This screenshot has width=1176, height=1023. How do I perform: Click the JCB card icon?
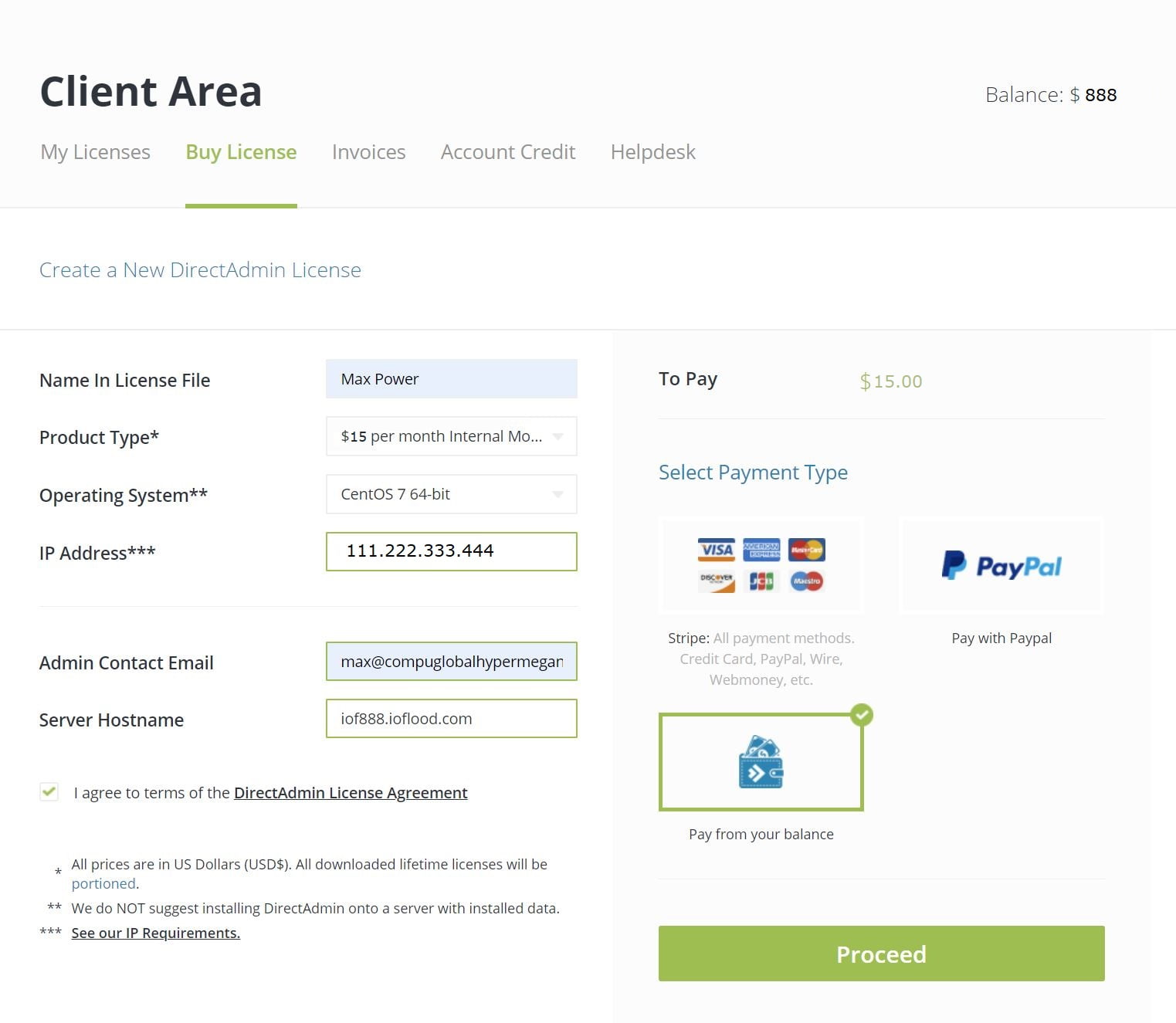761,581
